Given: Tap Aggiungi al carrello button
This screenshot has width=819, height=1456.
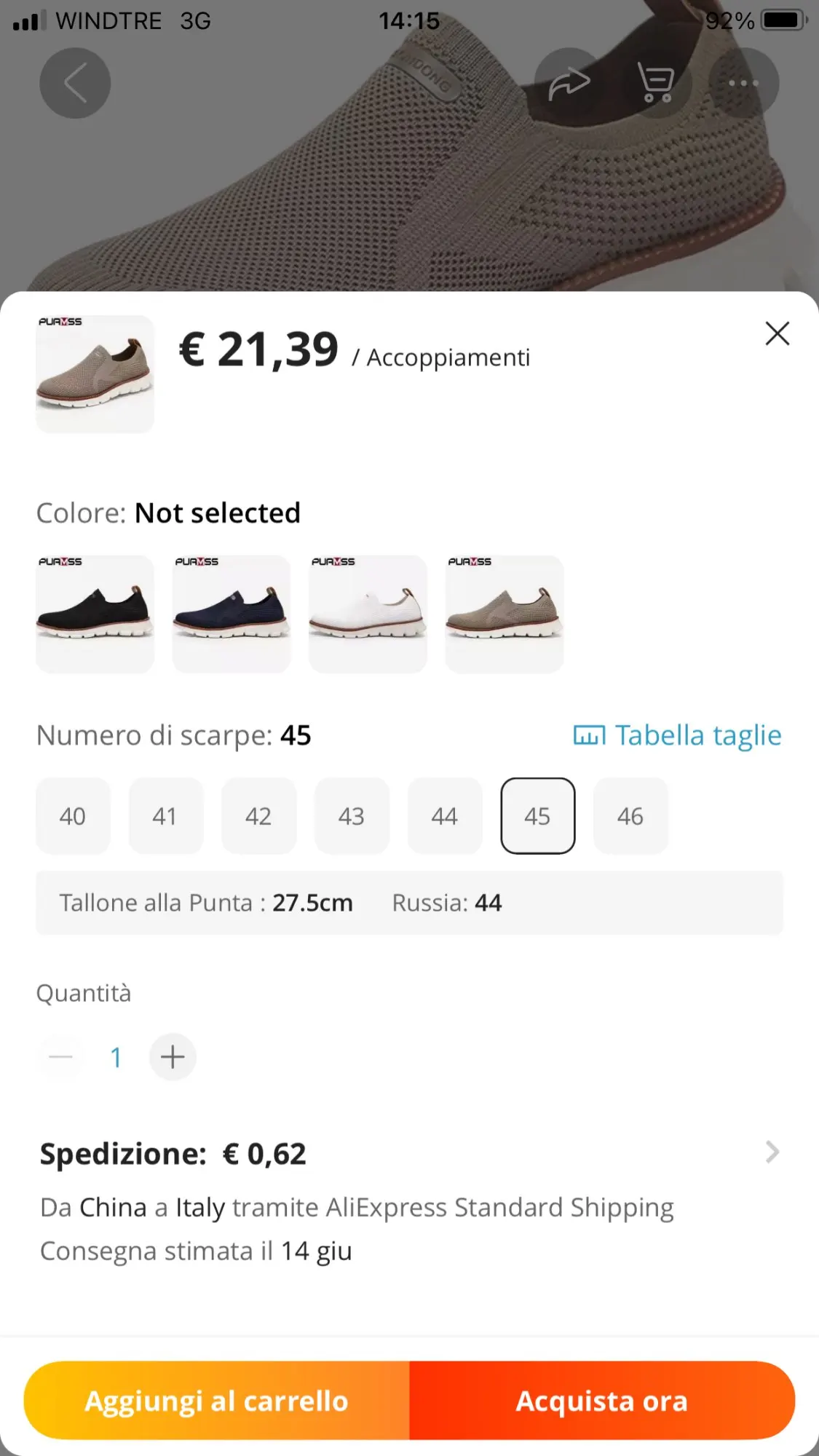Looking at the screenshot, I should 217,1401.
